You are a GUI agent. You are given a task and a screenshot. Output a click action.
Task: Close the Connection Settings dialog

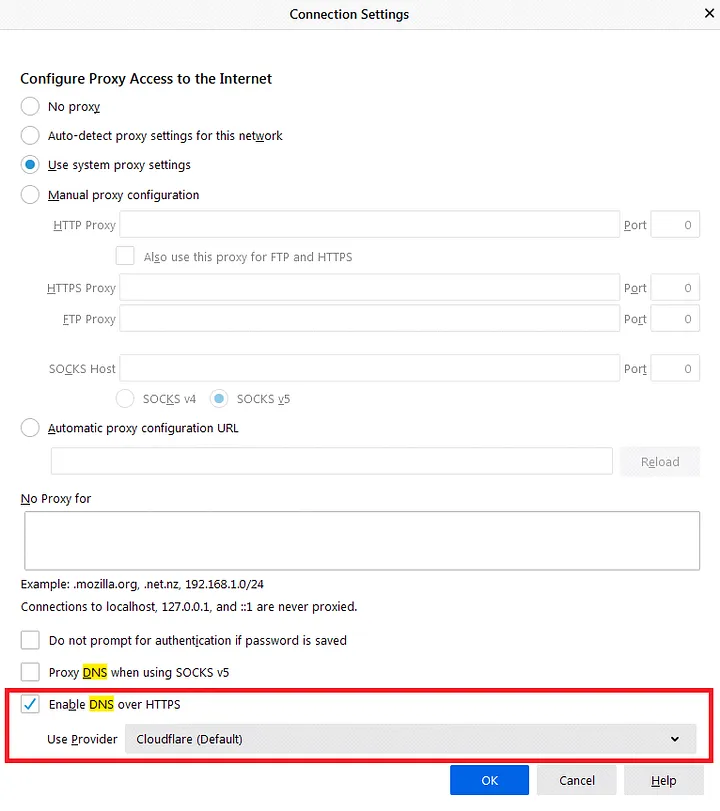tap(709, 14)
